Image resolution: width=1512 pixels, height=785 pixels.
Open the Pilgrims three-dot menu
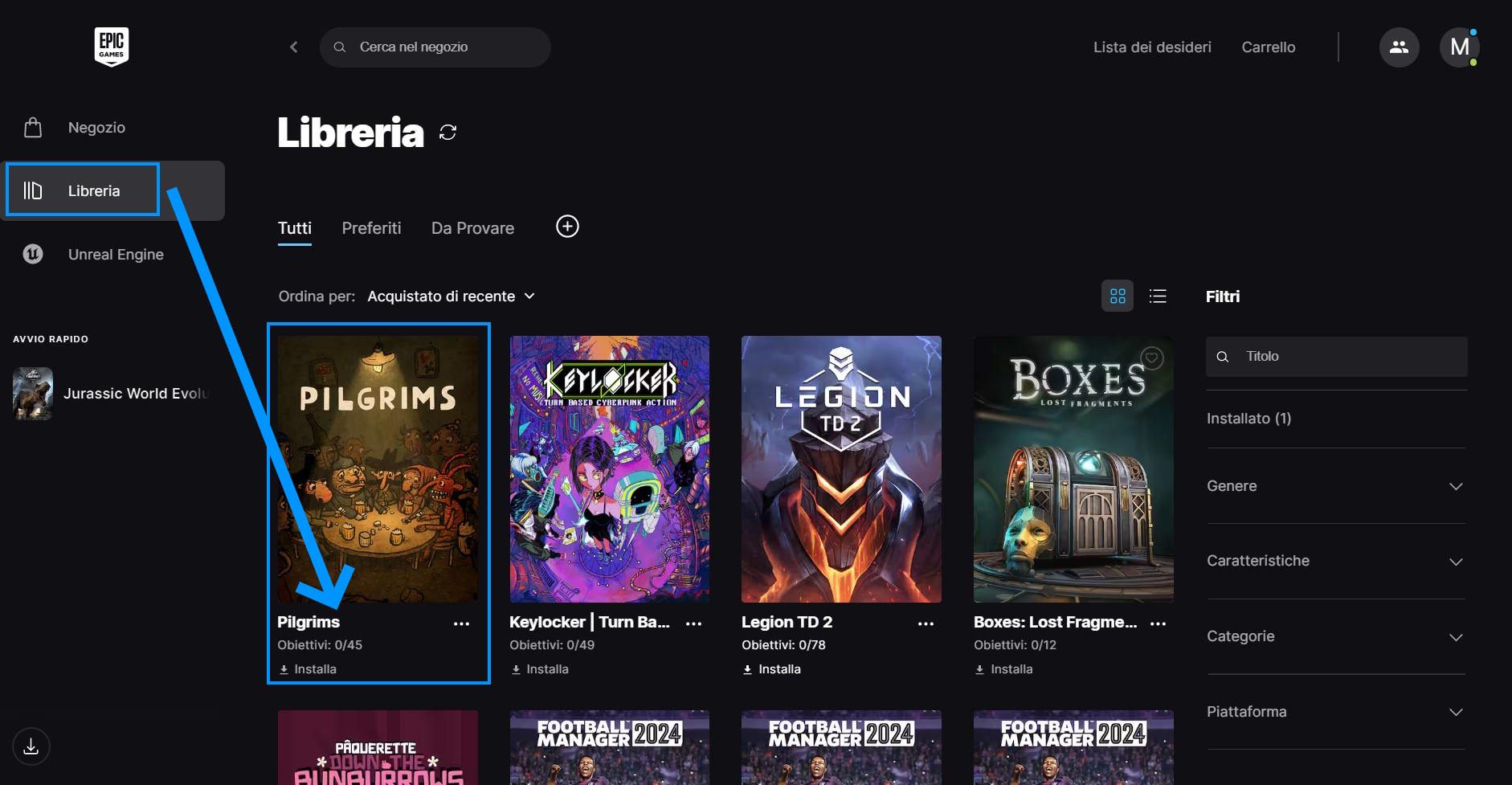tap(461, 624)
